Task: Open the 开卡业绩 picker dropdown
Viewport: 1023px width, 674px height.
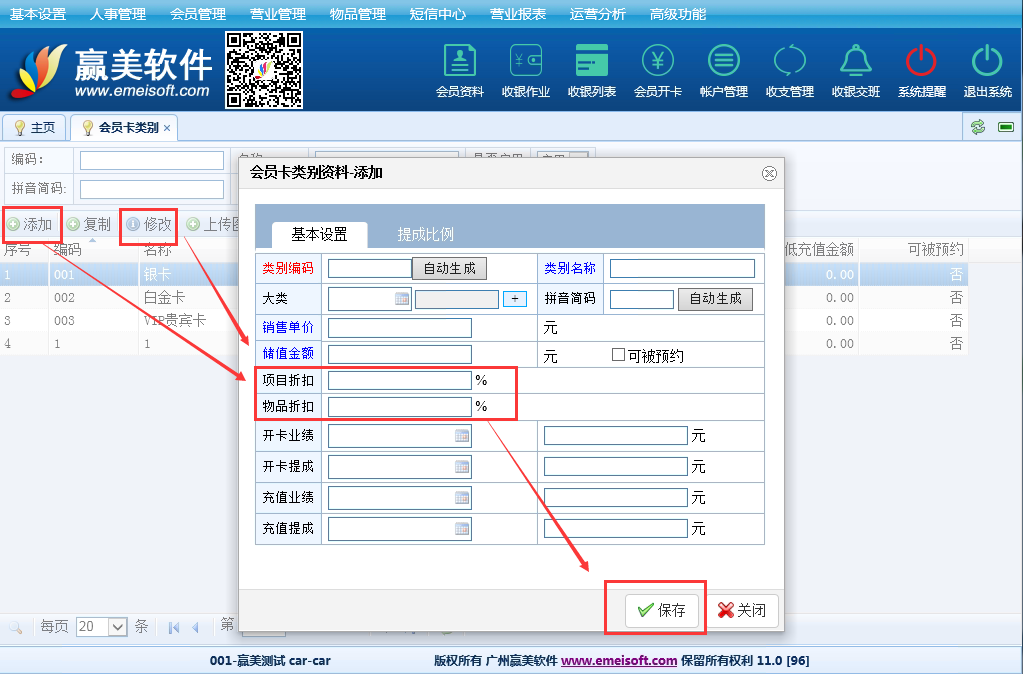Action: click(x=462, y=436)
